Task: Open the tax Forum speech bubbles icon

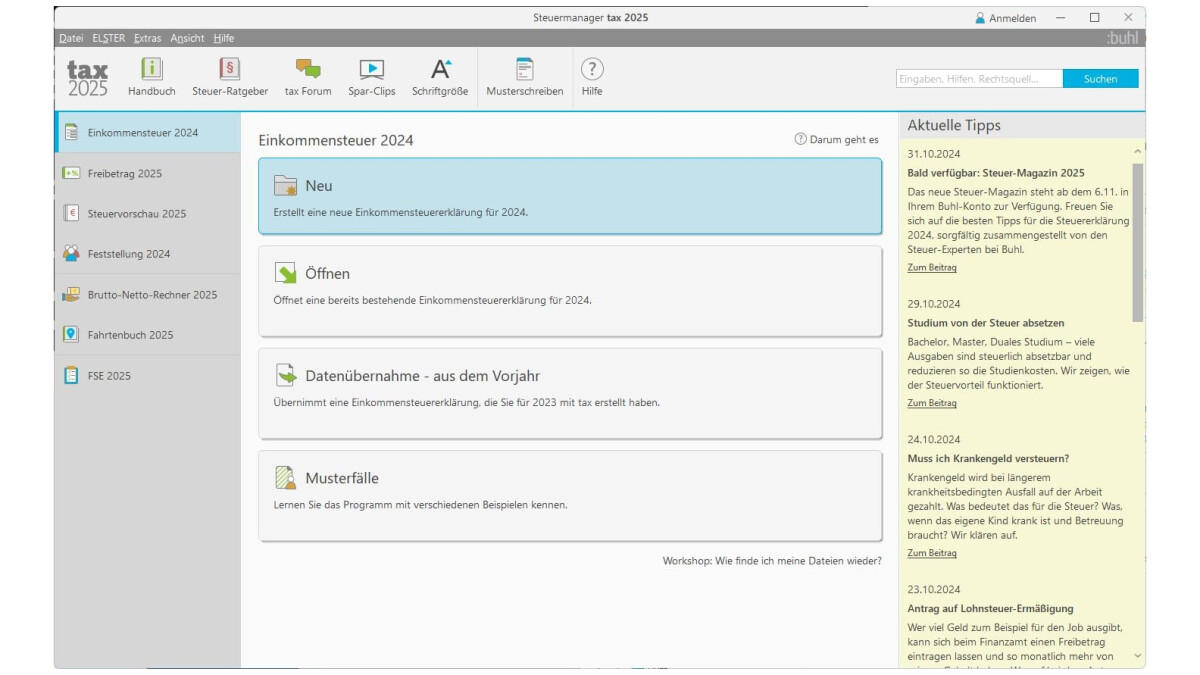Action: (x=308, y=70)
